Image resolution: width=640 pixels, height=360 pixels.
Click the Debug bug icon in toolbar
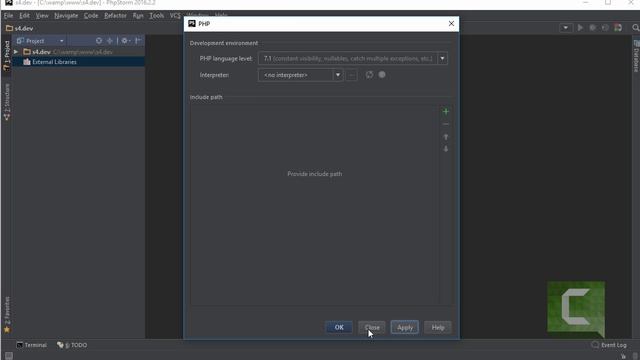(x=593, y=28)
